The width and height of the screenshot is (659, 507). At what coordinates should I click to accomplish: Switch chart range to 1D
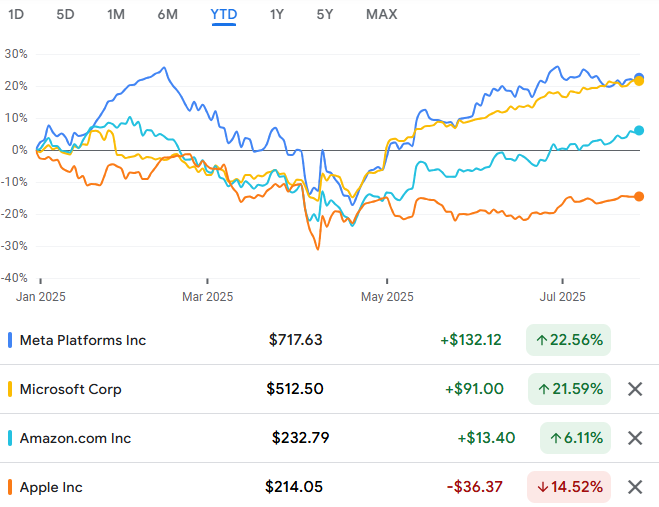click(16, 14)
